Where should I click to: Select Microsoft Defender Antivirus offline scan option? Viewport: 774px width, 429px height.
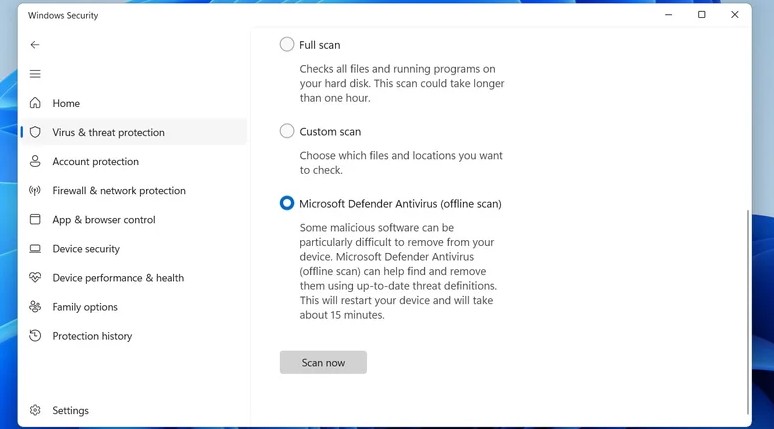(x=287, y=203)
